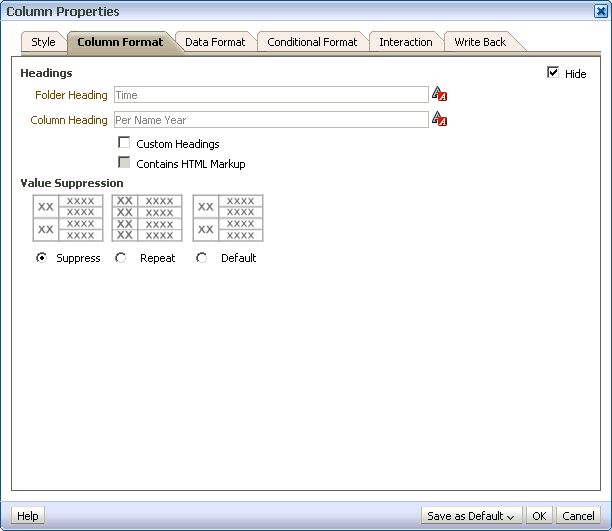
Task: Open the Conditional Format tab
Action: point(312,42)
